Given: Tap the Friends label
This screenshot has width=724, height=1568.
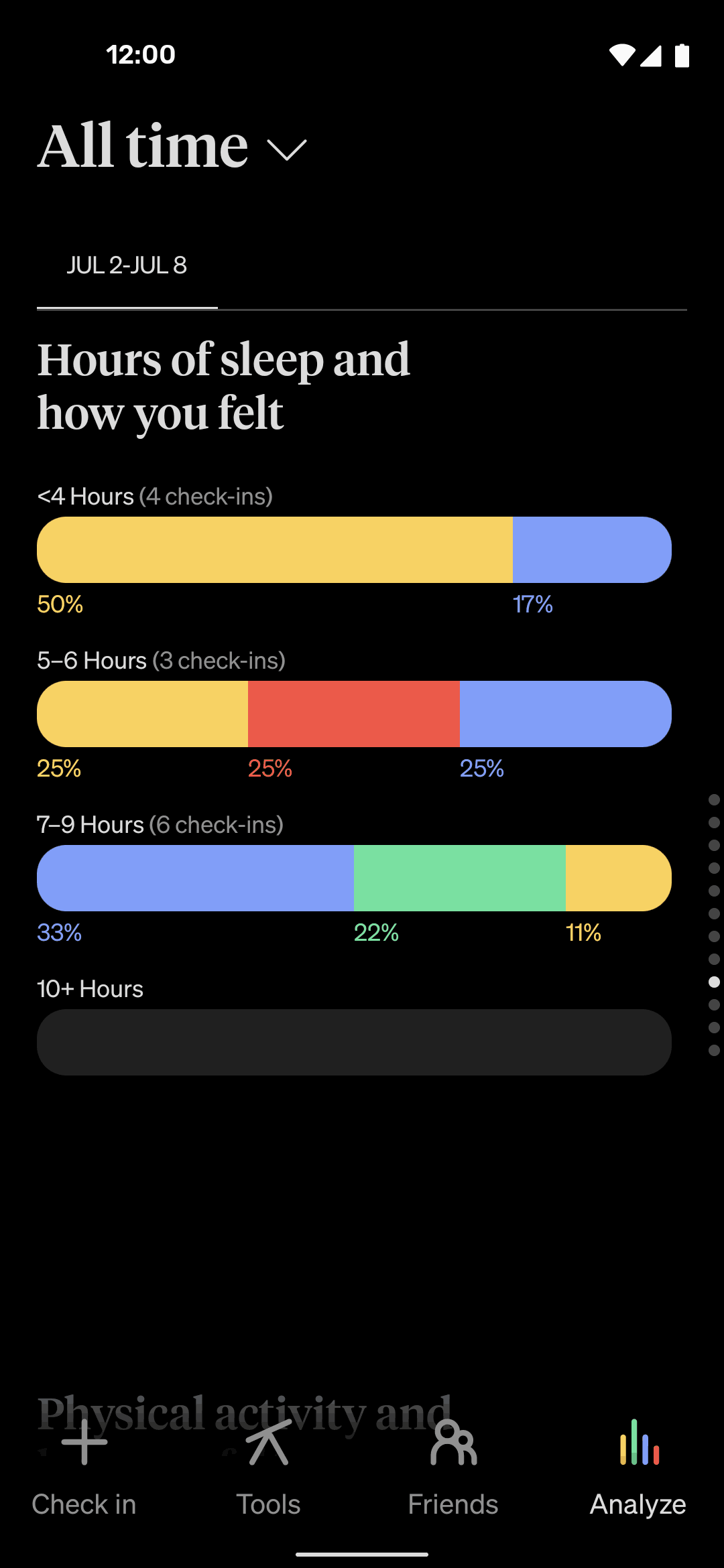Looking at the screenshot, I should click(452, 1503).
